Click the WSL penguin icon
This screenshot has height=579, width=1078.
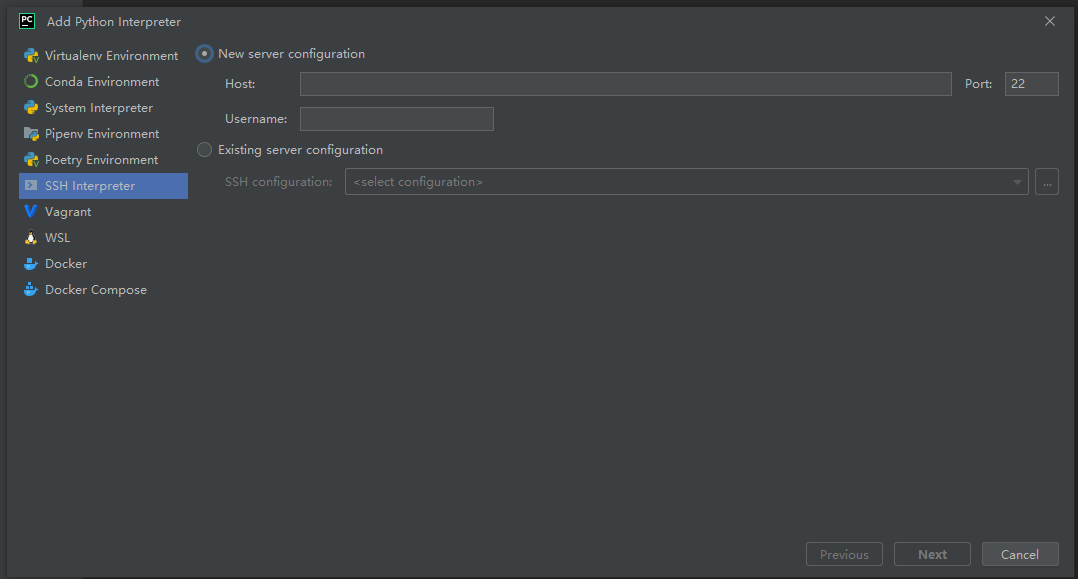31,238
